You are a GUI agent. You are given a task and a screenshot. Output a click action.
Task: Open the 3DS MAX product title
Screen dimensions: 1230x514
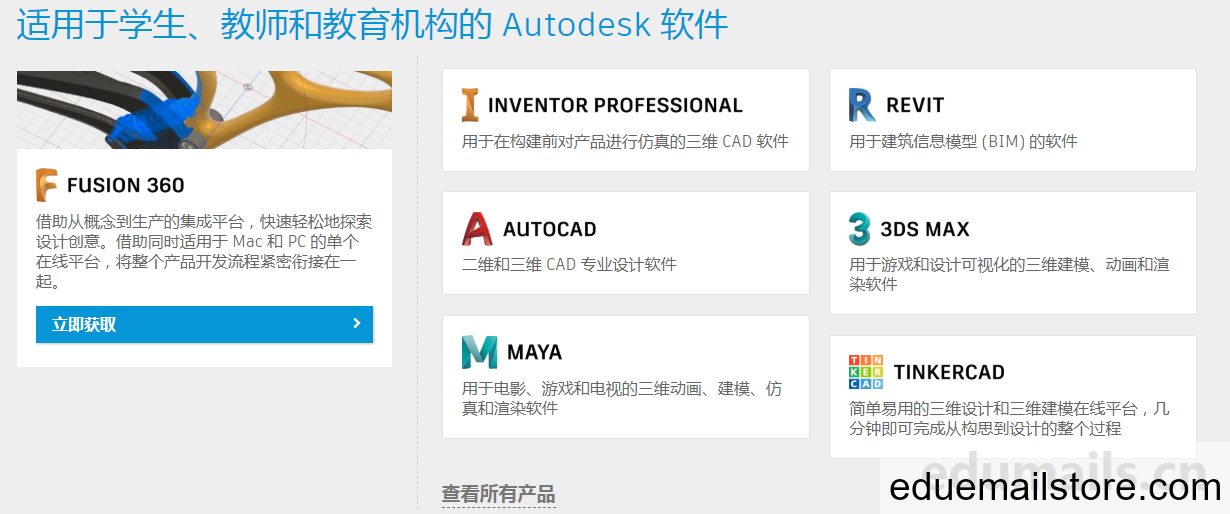pyautogui.click(x=925, y=229)
